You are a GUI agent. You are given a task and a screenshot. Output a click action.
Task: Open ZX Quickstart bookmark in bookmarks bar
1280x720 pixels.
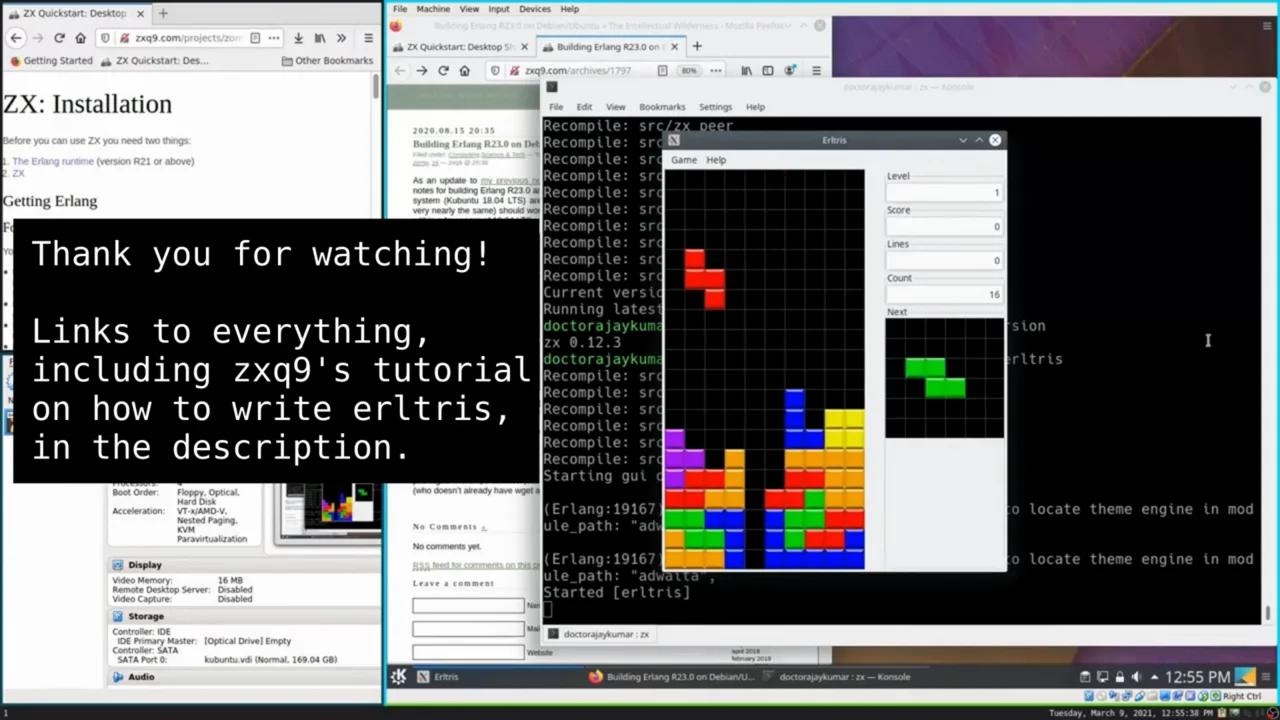[155, 61]
